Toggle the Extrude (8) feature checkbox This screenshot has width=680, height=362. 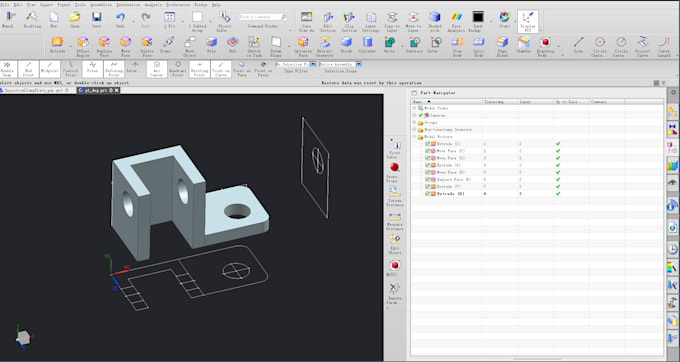pyautogui.click(x=427, y=194)
